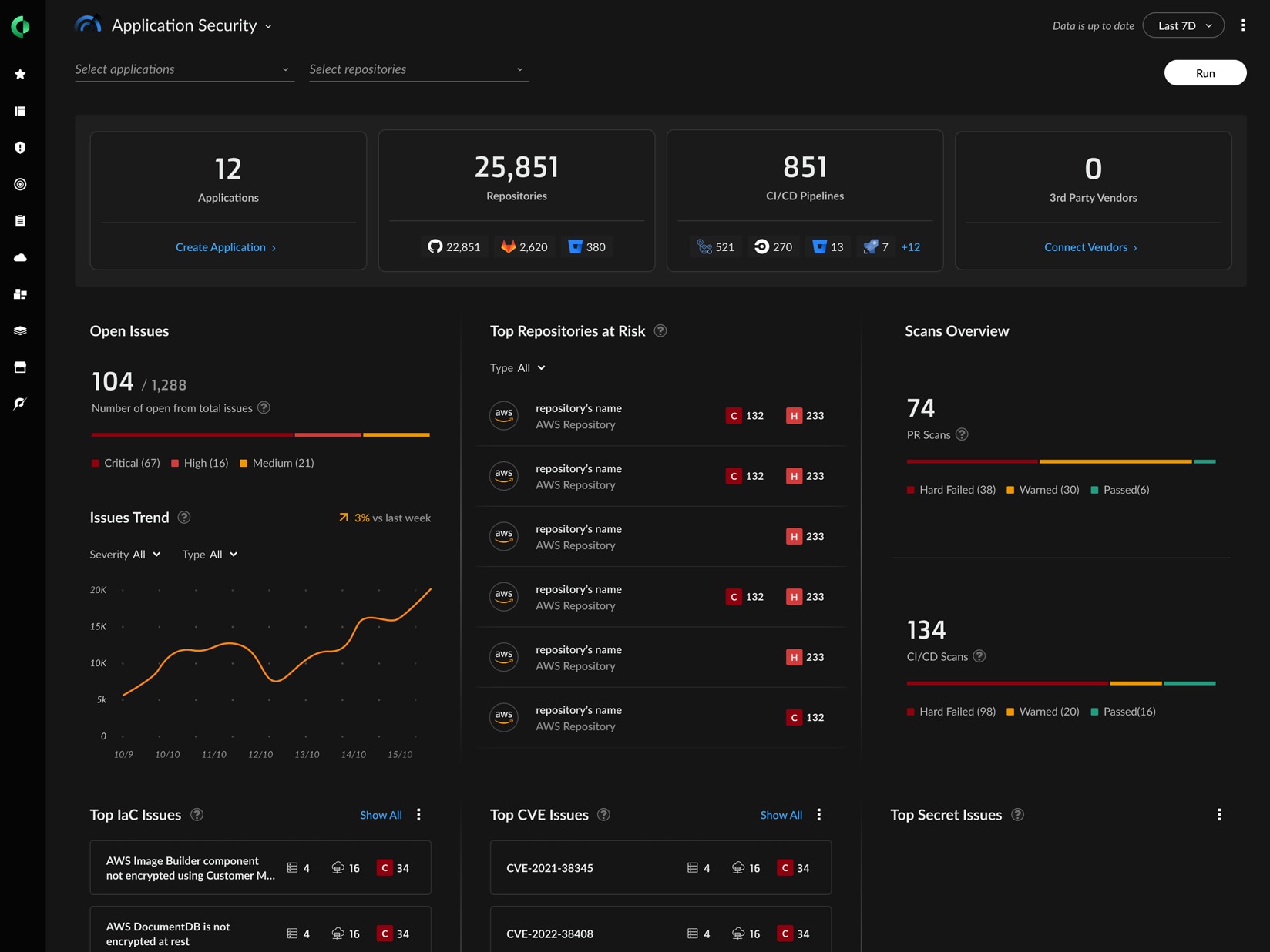The image size is (1270, 952).
Task: Expand the Select applications dropdown
Action: click(x=183, y=69)
